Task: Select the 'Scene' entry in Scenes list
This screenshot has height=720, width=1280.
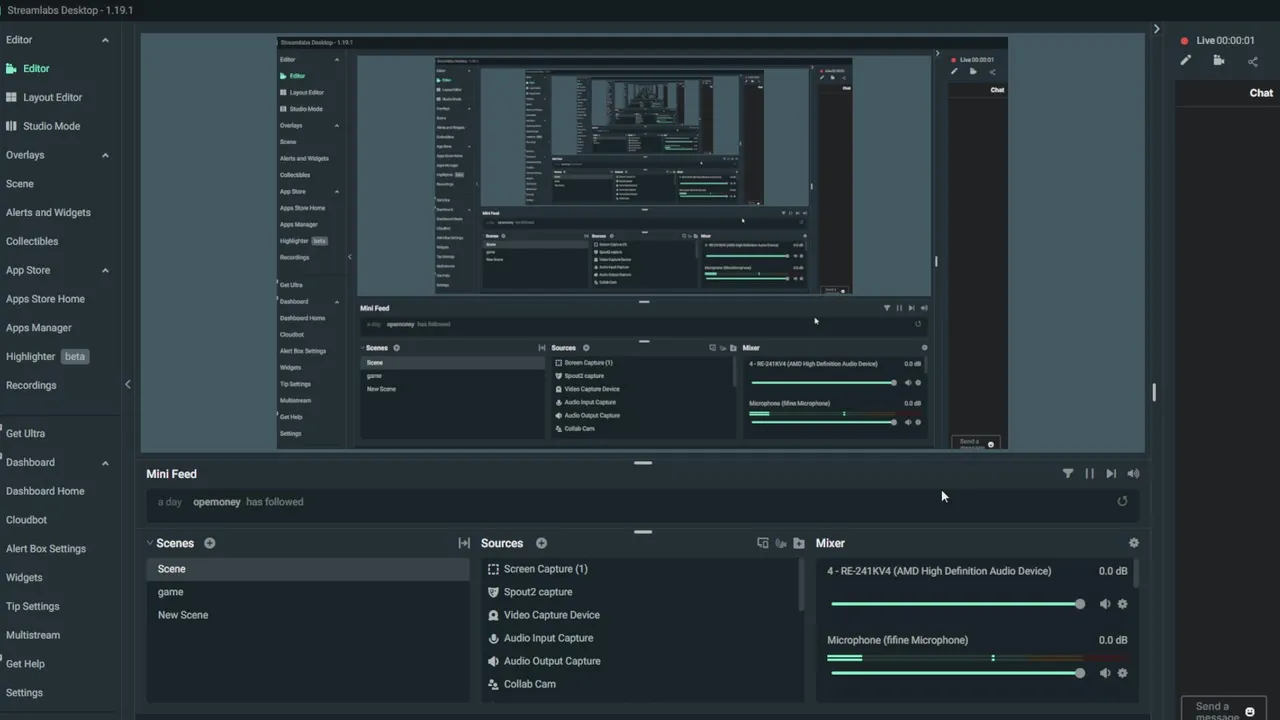Action: point(308,569)
